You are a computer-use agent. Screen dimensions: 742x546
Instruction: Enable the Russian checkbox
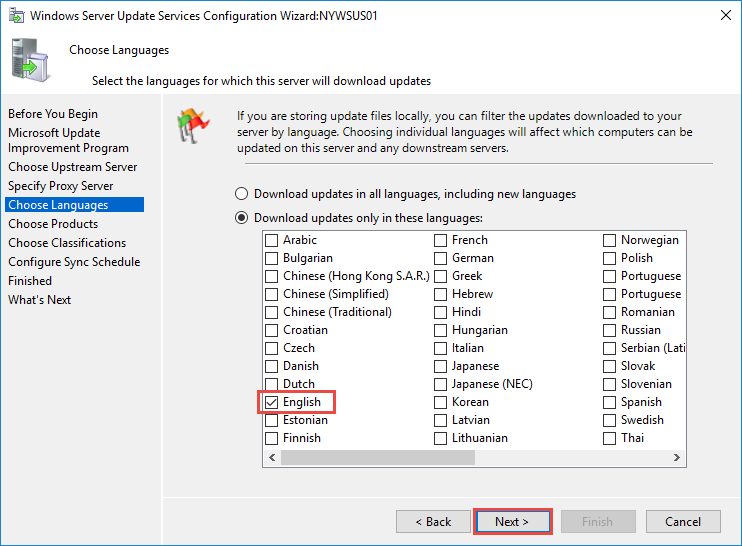coord(610,330)
